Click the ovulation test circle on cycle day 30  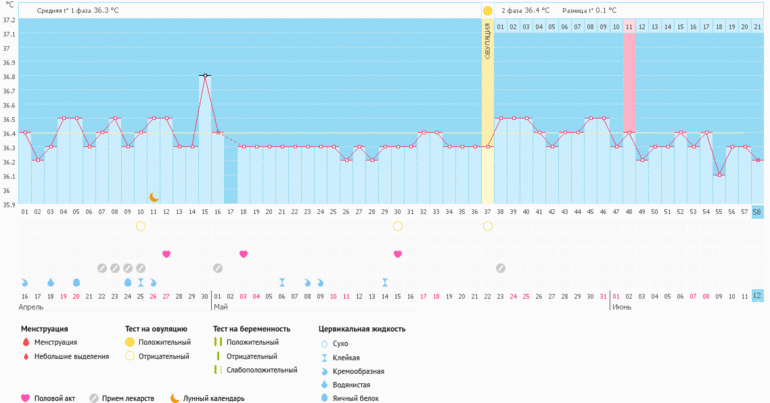398,226
